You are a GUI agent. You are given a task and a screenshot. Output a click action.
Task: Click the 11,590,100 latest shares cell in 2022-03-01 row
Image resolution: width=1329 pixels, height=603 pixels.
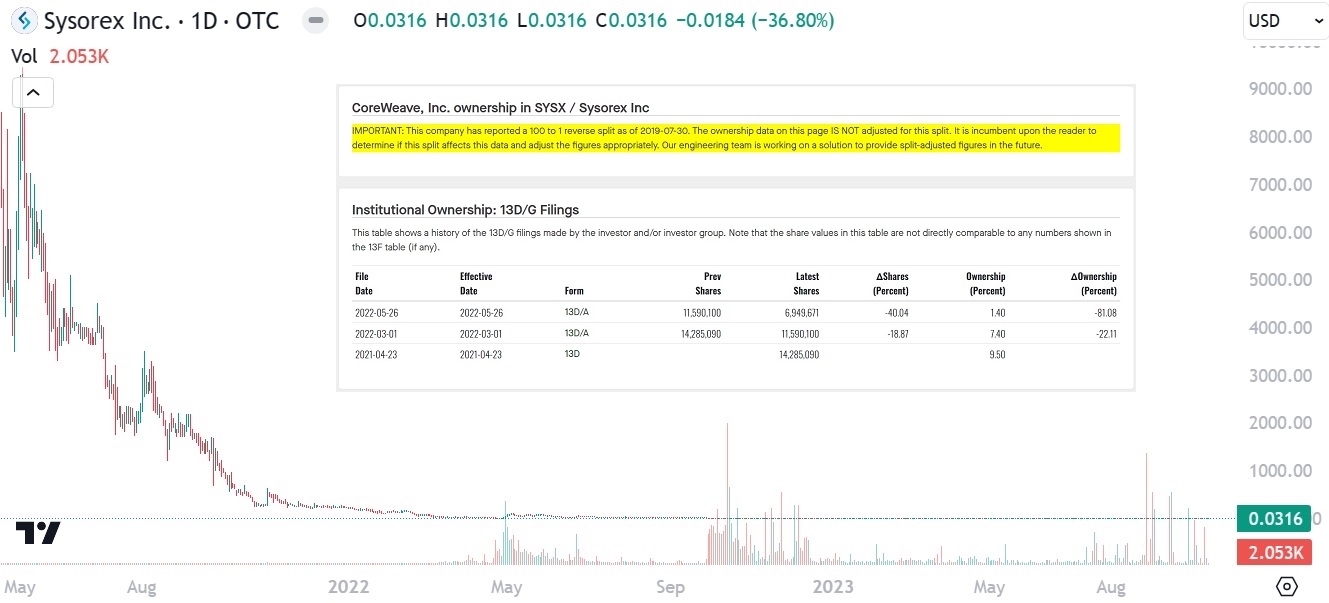pos(798,333)
